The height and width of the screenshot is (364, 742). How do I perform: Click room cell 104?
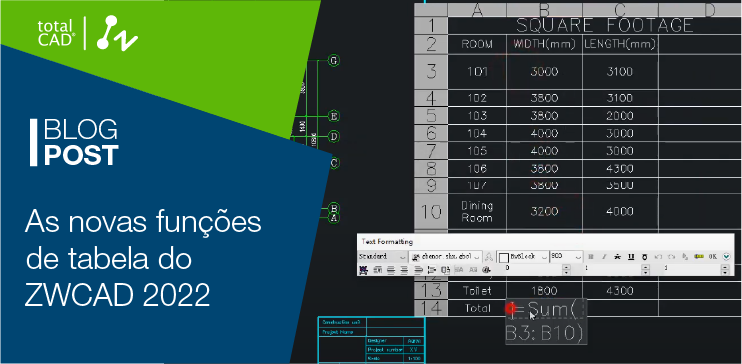(477, 133)
